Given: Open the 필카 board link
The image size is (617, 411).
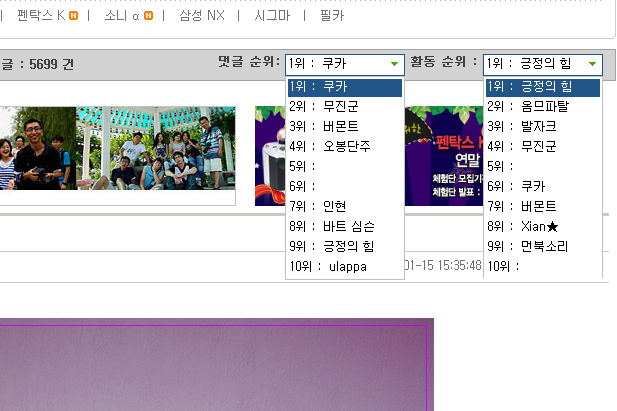Looking at the screenshot, I should pos(331,16).
